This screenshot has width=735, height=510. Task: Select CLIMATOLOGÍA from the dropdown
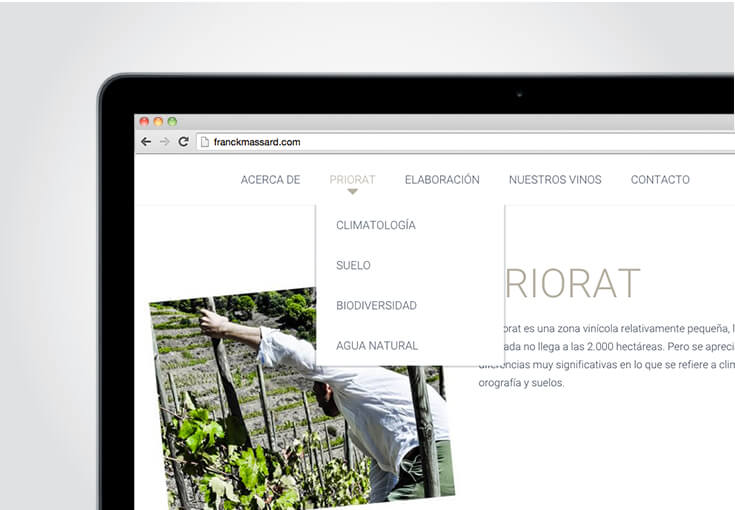pos(376,225)
